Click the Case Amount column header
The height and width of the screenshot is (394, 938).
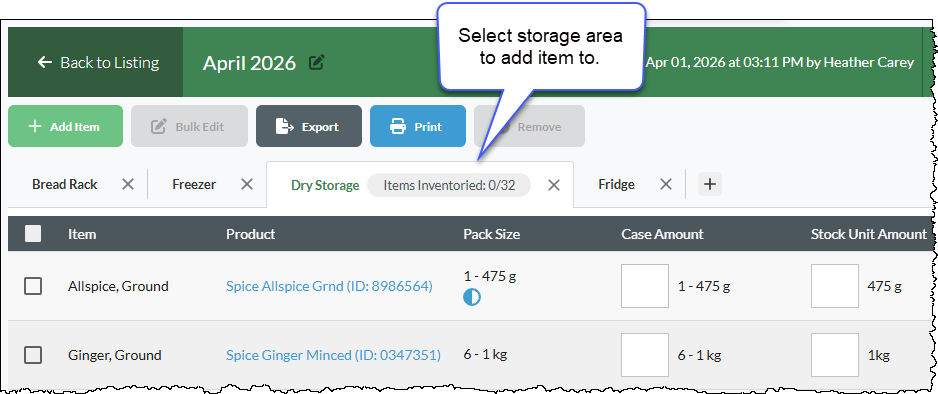(x=662, y=234)
